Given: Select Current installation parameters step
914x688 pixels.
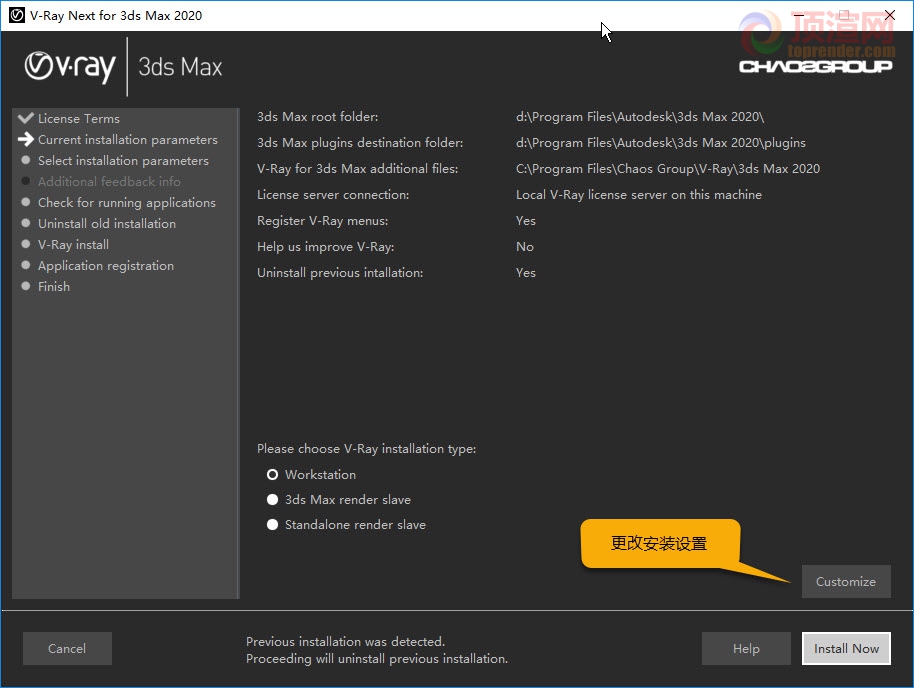Looking at the screenshot, I should tap(128, 140).
